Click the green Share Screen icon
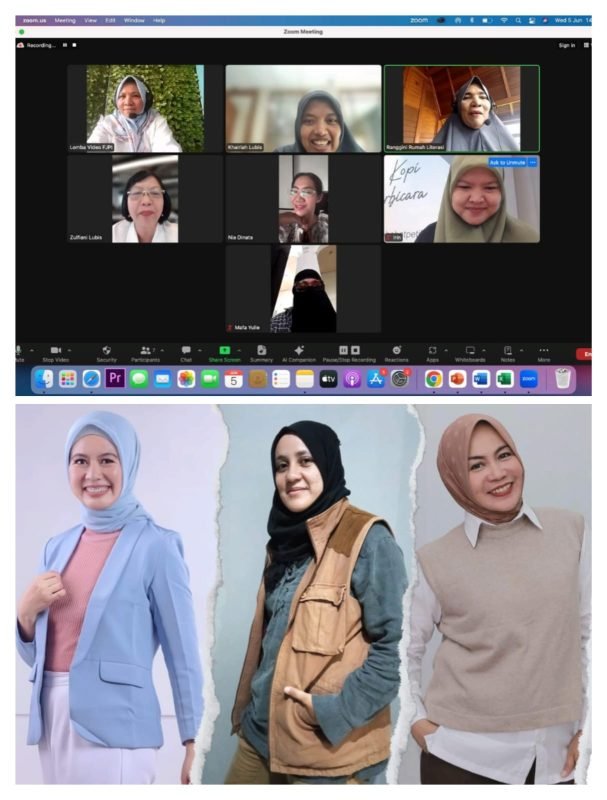 [224, 351]
